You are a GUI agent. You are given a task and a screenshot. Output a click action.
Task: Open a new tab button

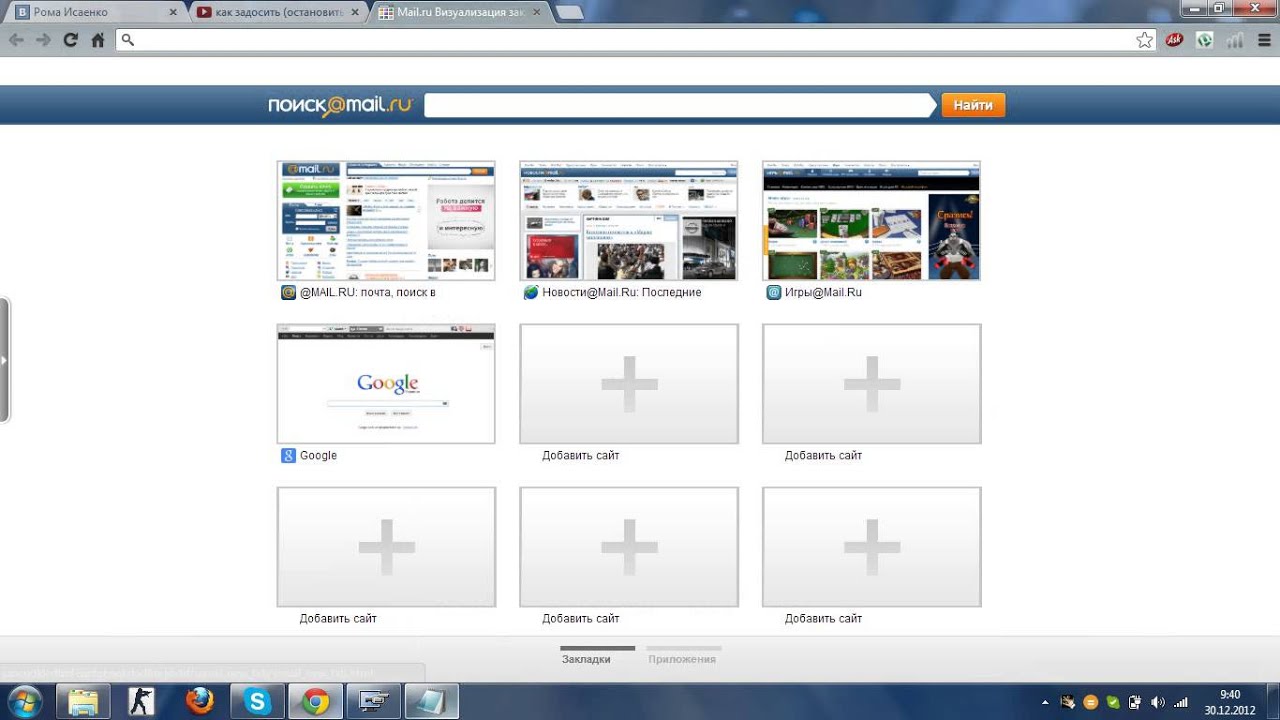tap(569, 13)
